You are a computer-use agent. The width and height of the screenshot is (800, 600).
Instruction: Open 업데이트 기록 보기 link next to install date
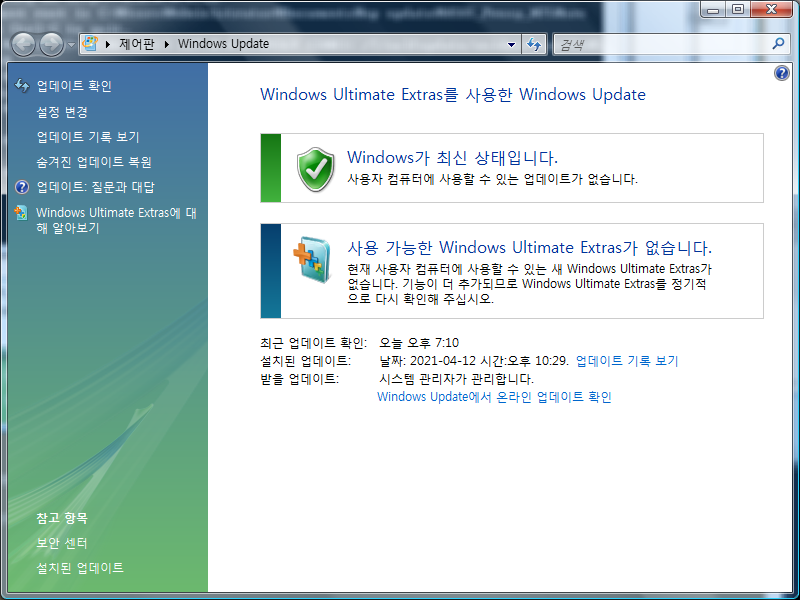(x=627, y=361)
